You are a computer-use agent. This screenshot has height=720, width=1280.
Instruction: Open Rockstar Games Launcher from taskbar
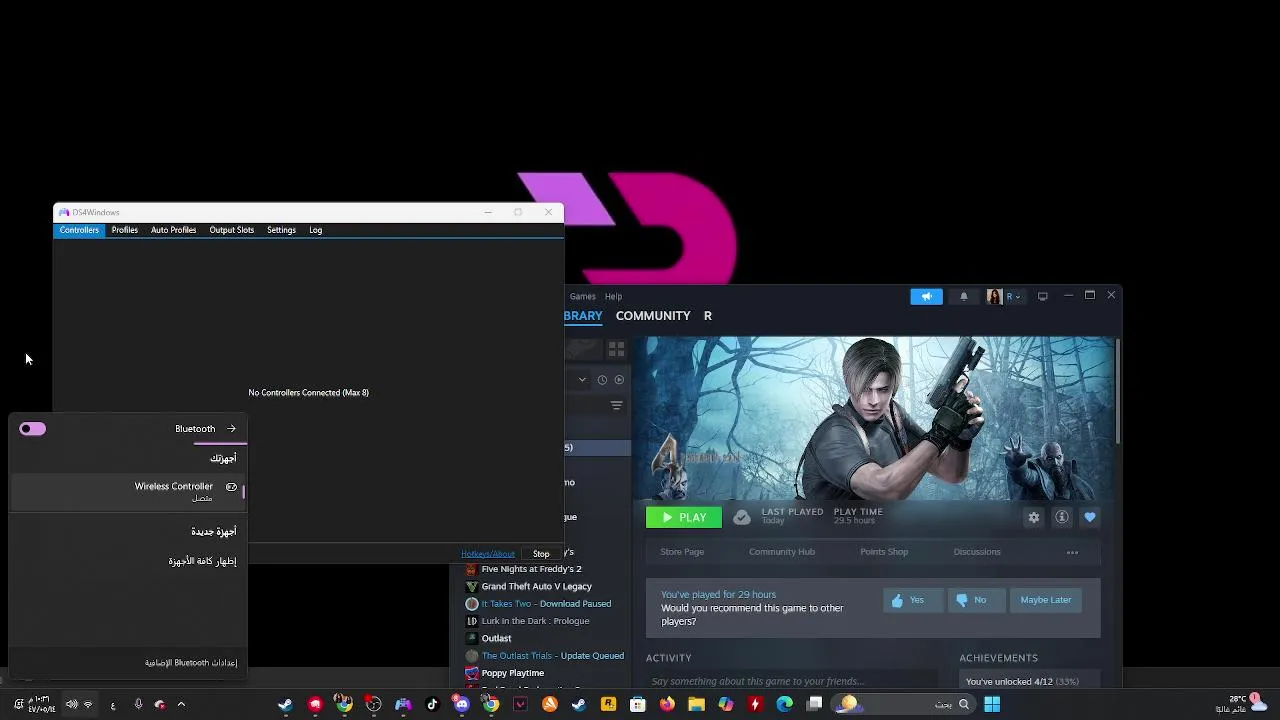click(608, 704)
